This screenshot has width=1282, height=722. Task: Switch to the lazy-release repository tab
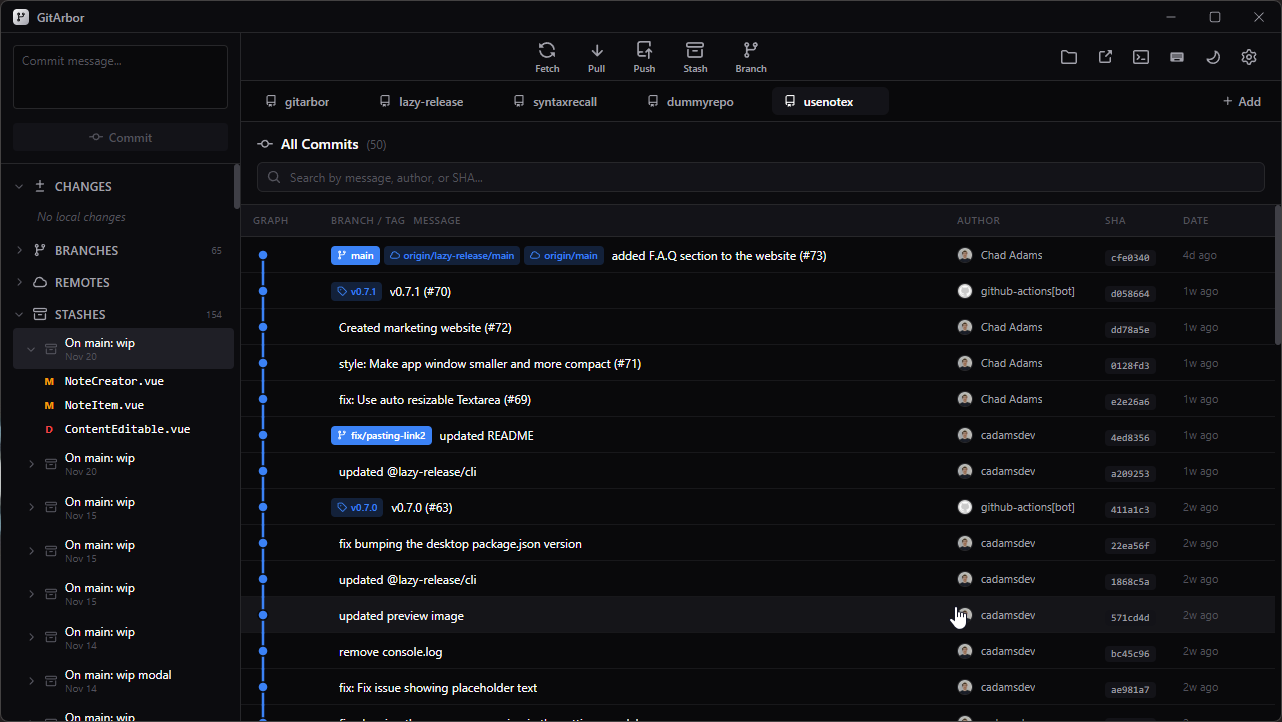421,102
